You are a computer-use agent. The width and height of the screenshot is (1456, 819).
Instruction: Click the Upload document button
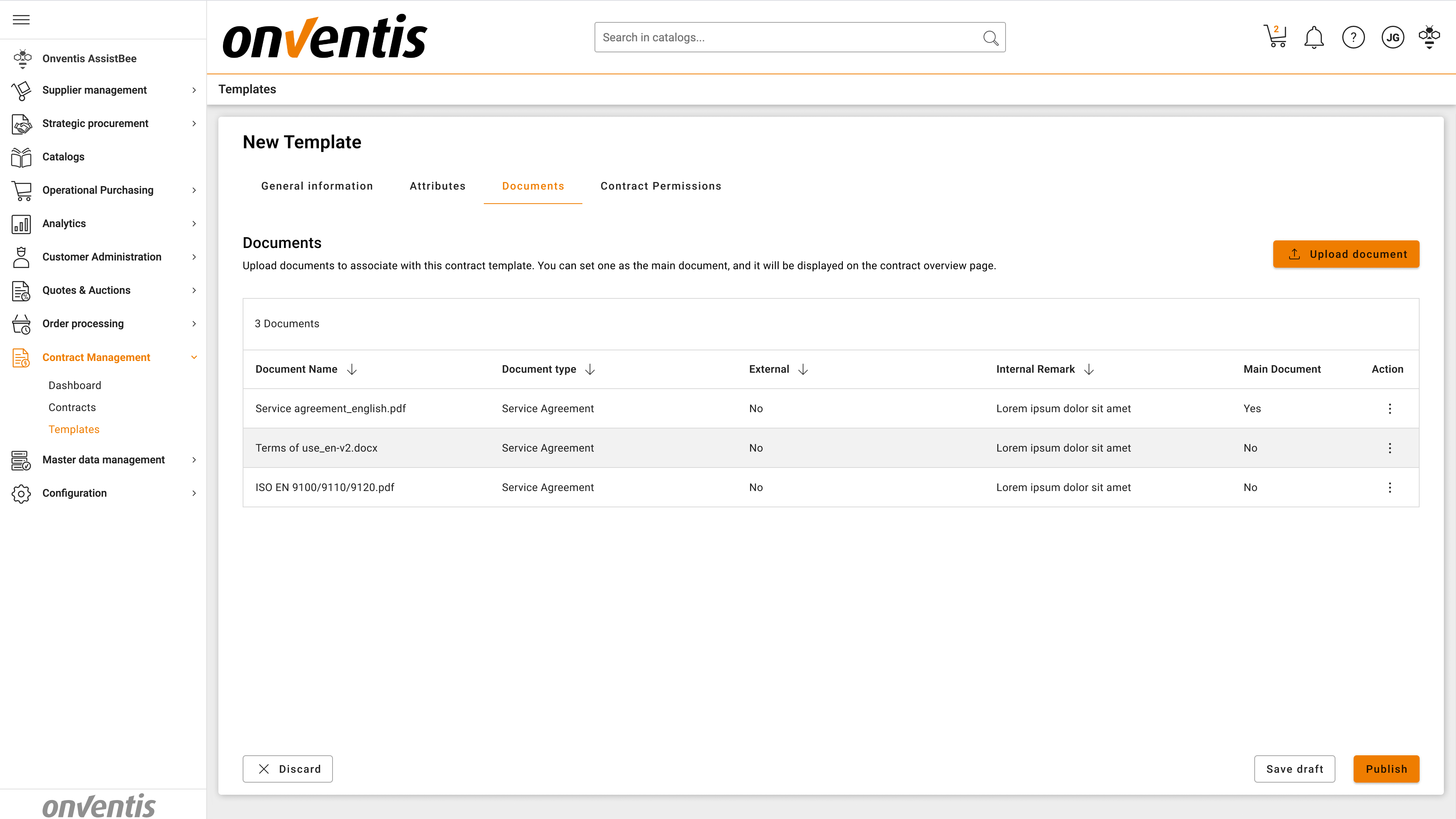coord(1345,254)
